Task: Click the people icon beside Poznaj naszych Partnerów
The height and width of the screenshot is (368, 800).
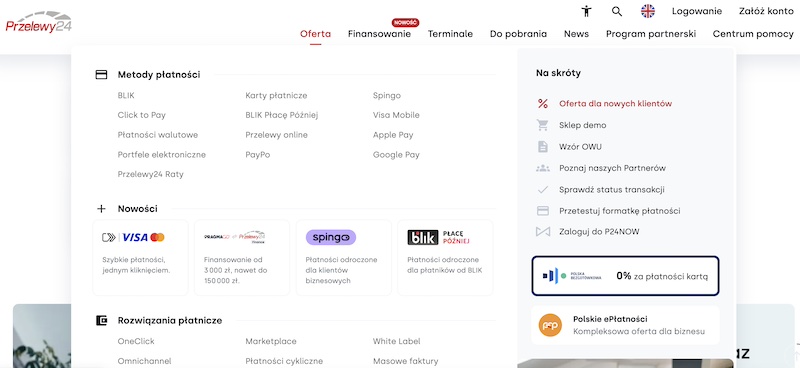Action: point(543,168)
